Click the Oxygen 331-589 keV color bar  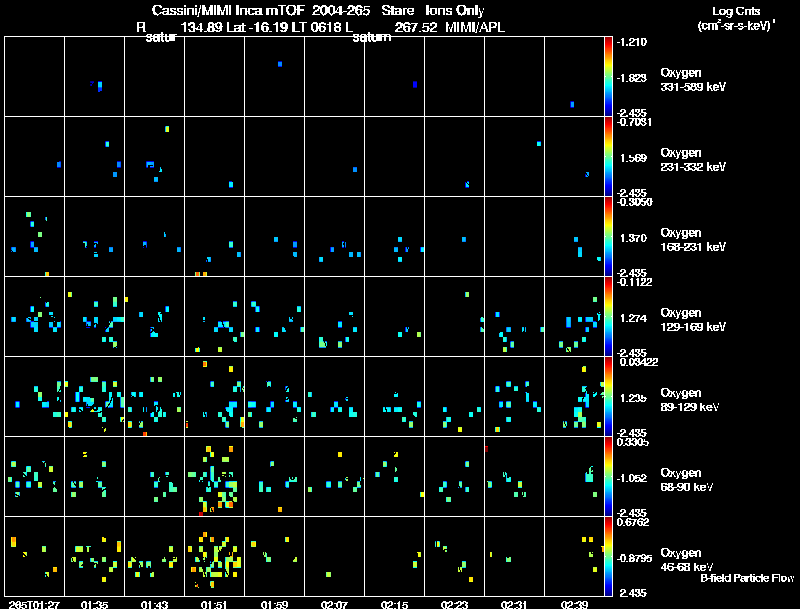608,77
